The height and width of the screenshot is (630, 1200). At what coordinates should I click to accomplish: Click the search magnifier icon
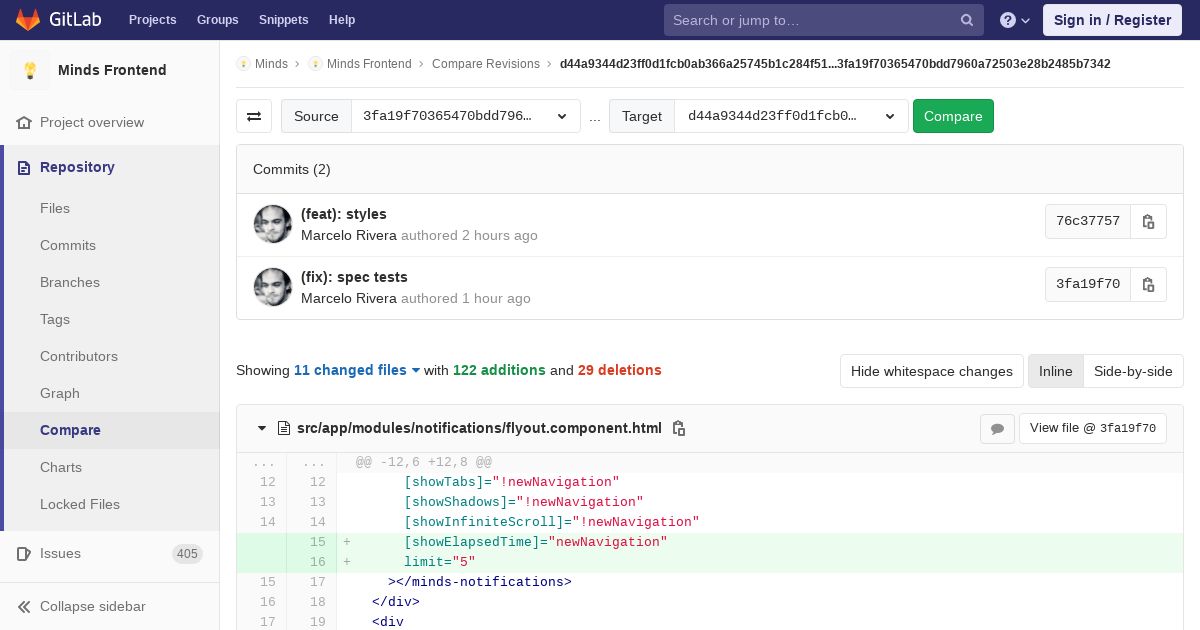[x=967, y=20]
